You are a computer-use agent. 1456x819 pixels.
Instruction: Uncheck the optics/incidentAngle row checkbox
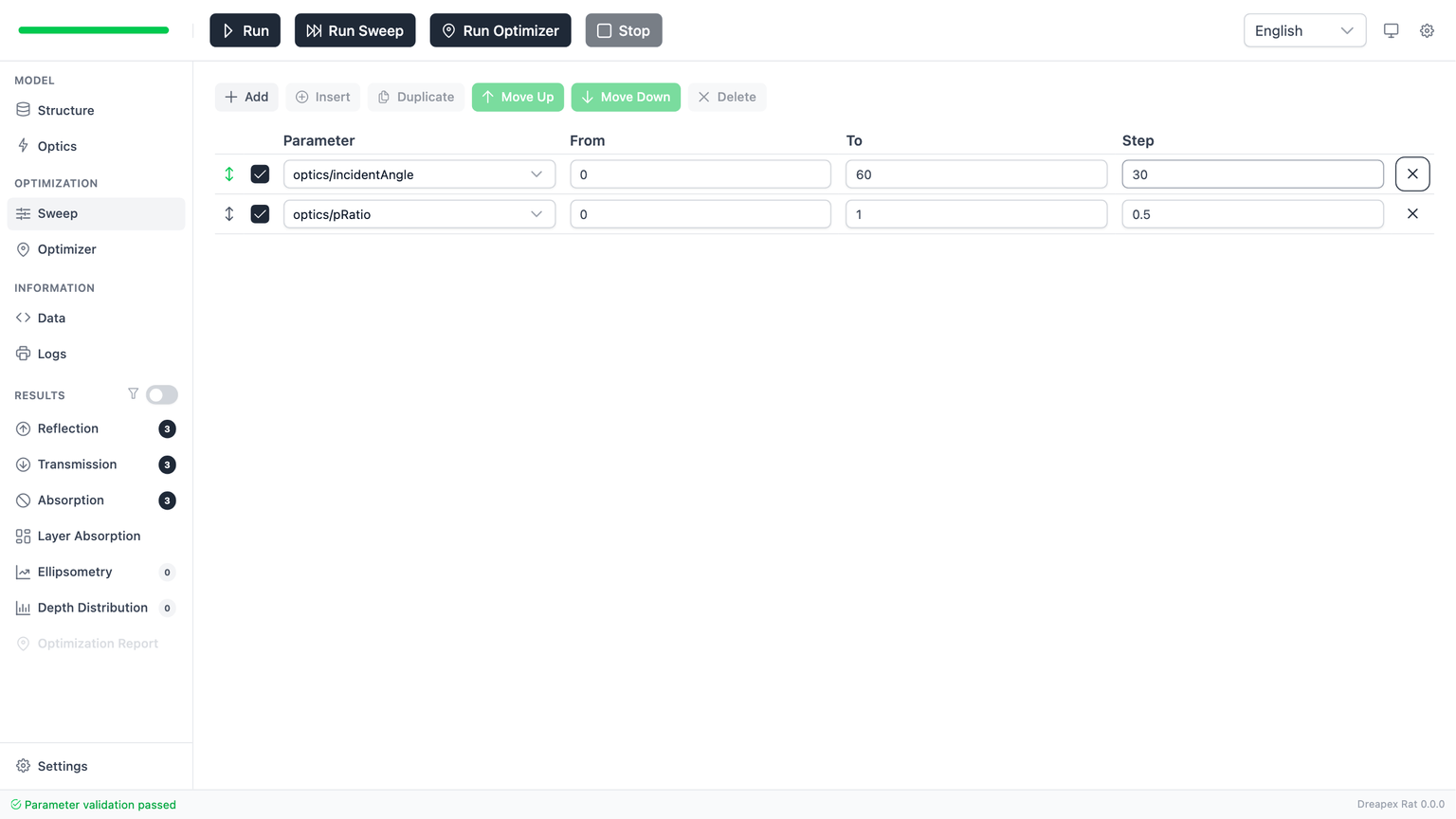(260, 174)
